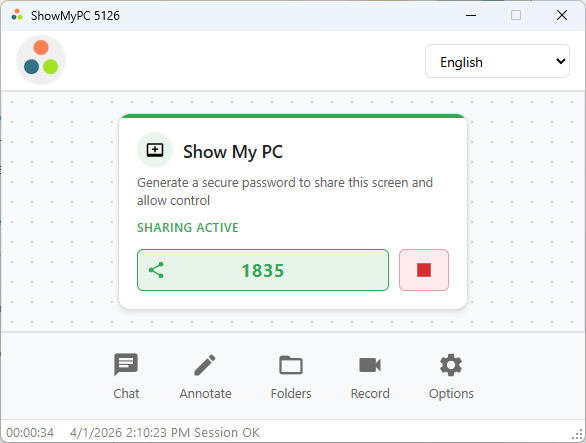Click the ShowMyPC three-dot logo

[41, 60]
